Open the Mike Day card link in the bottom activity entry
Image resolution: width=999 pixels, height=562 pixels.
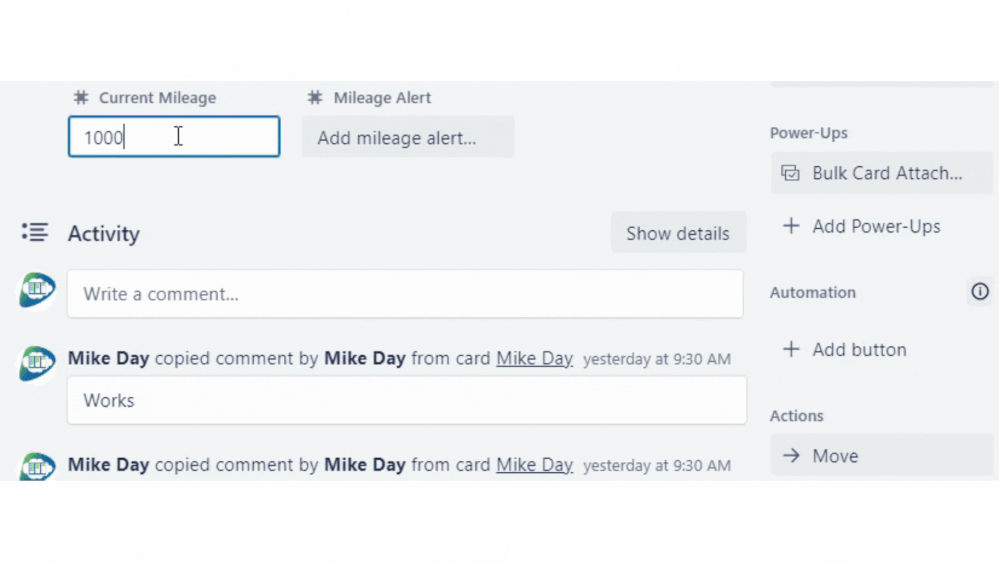click(535, 465)
